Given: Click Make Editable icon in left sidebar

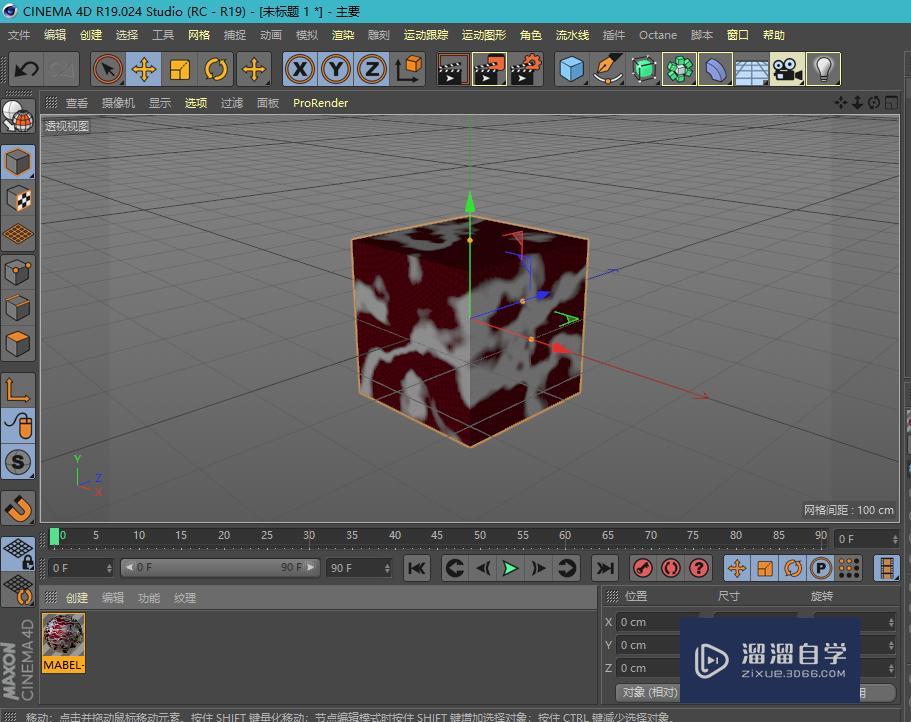Looking at the screenshot, I should [x=18, y=116].
